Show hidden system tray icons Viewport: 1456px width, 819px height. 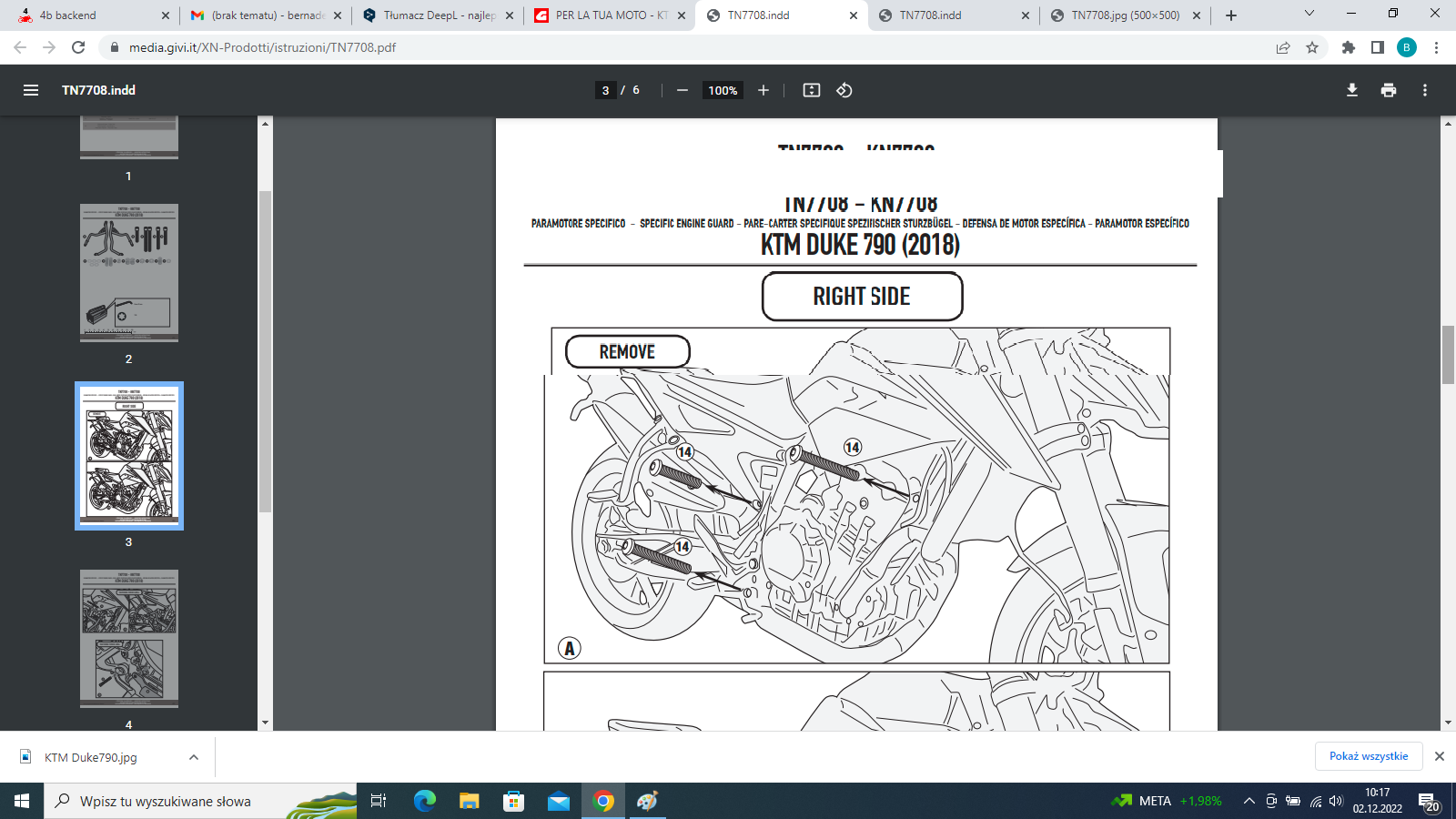[x=1249, y=801]
